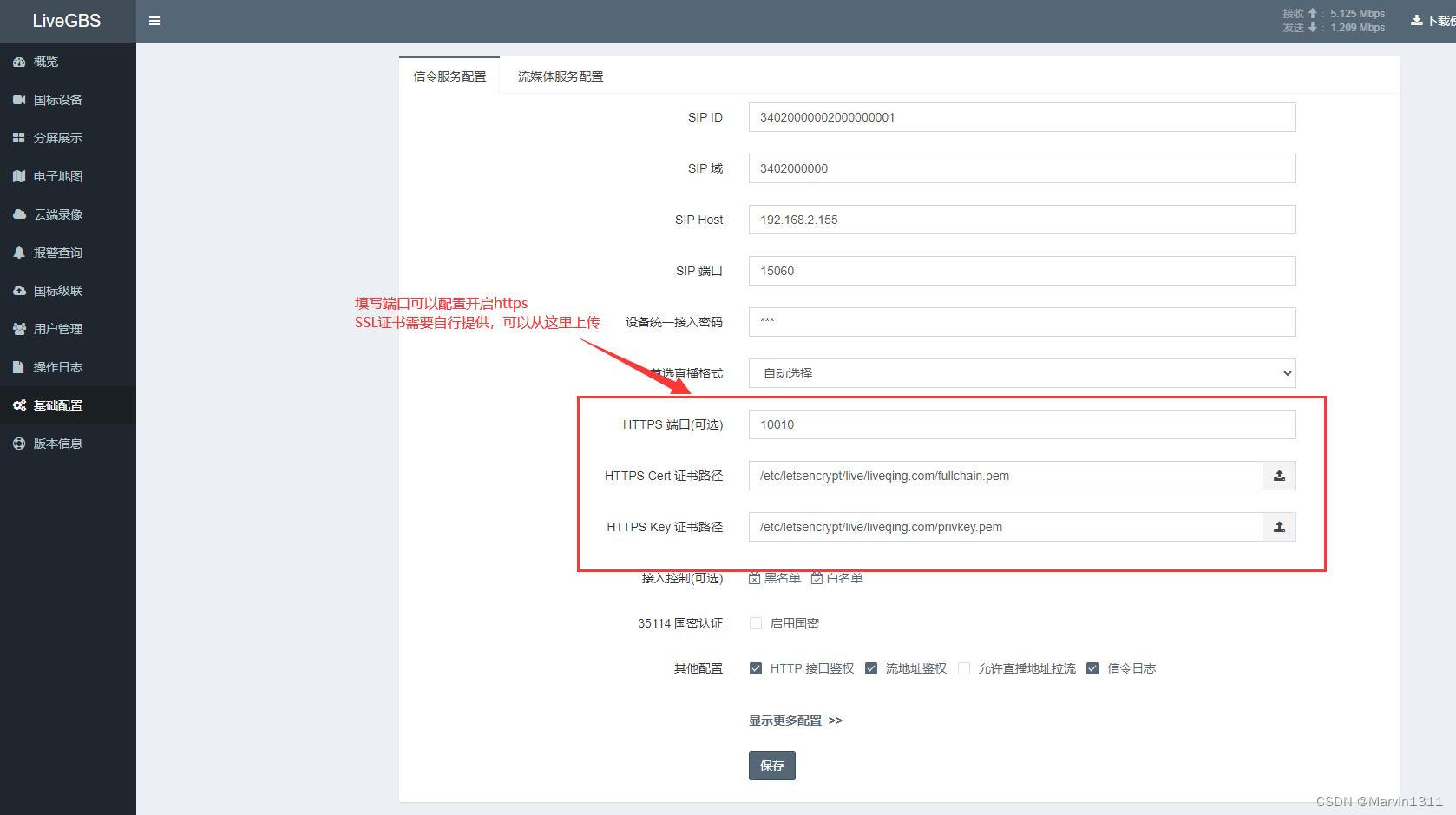Click the 保存 save button
Image resolution: width=1456 pixels, height=815 pixels.
[x=771, y=766]
